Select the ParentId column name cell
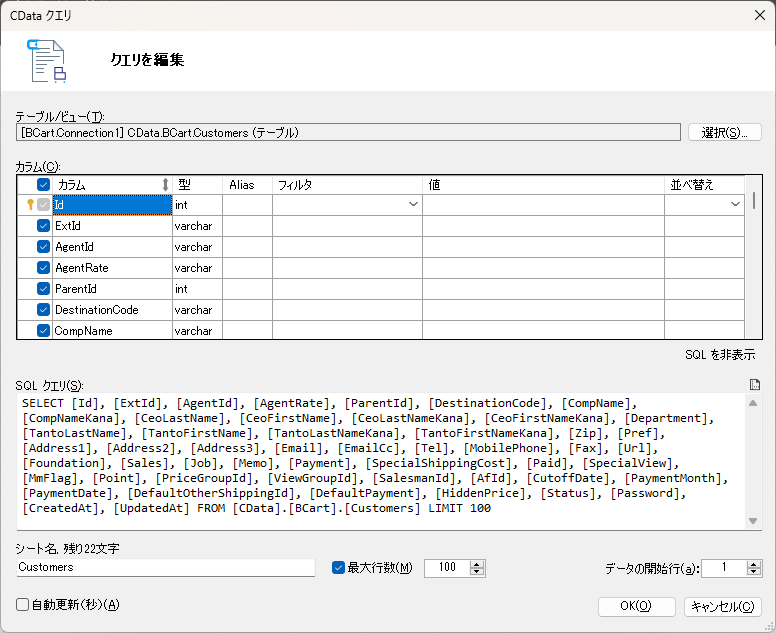The height and width of the screenshot is (633, 776). (112, 289)
